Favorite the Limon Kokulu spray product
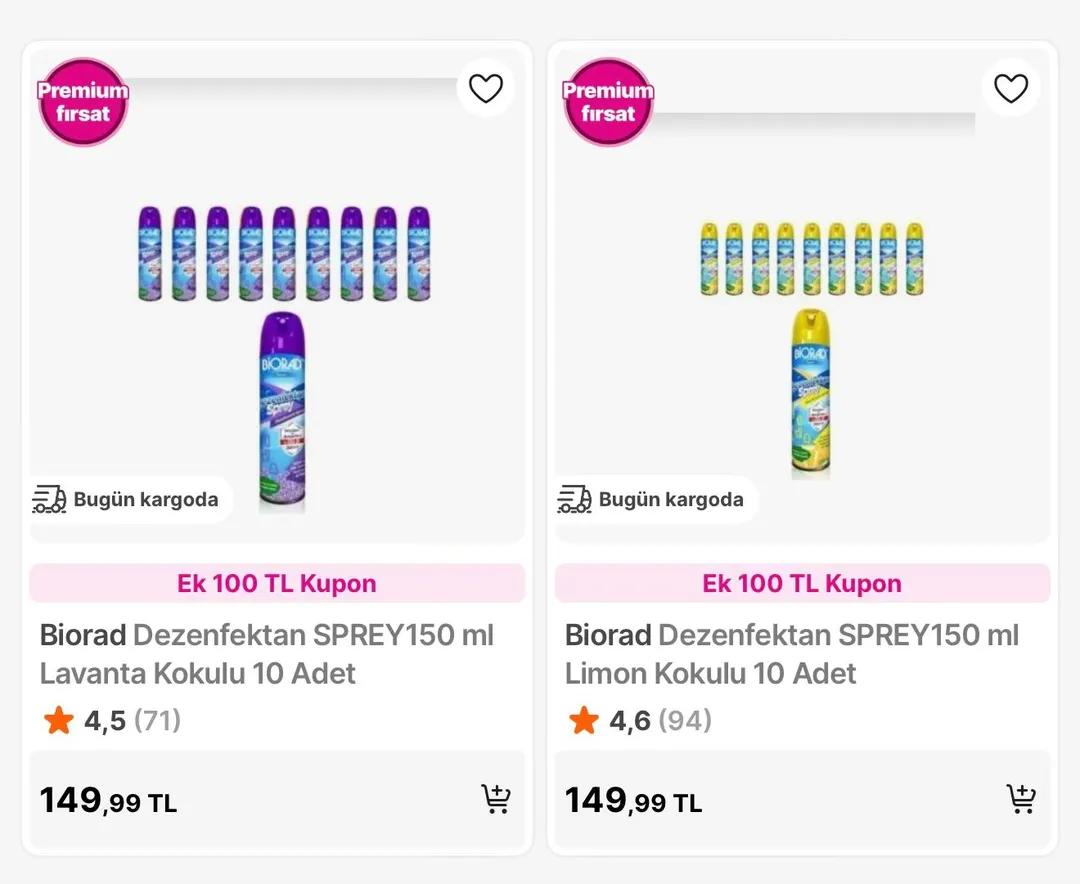This screenshot has width=1080, height=884. pyautogui.click(x=1011, y=89)
